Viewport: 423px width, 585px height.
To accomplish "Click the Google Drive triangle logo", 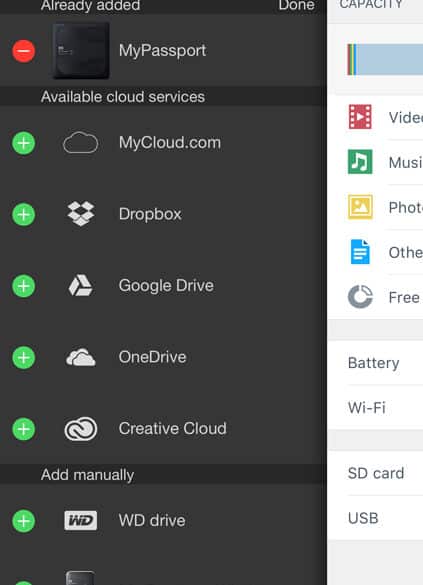I will (x=81, y=285).
